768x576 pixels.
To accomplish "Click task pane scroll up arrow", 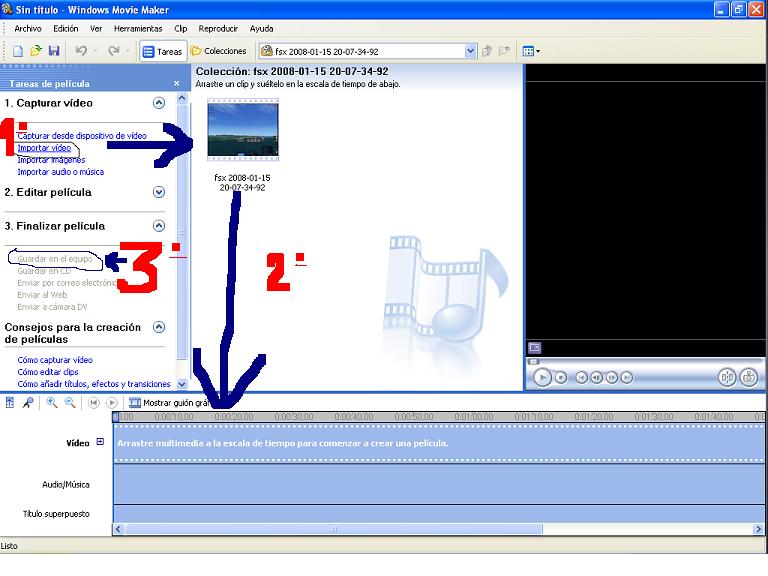I will (182, 98).
